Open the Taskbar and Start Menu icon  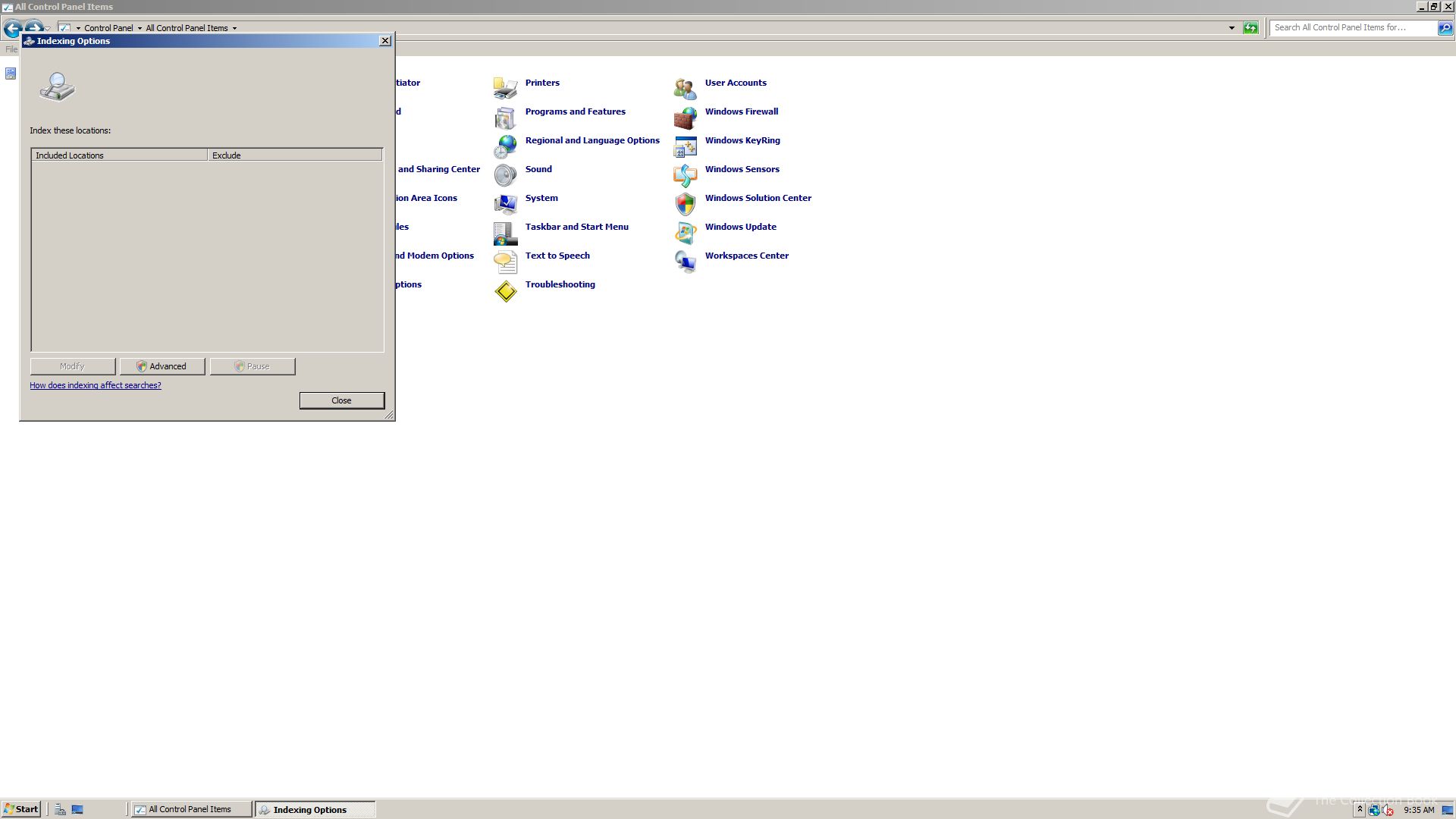coord(505,232)
